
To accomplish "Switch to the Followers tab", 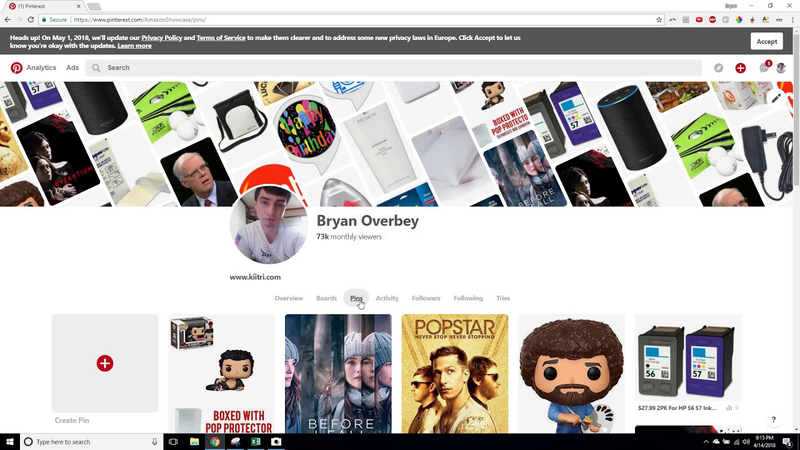I will [x=426, y=298].
